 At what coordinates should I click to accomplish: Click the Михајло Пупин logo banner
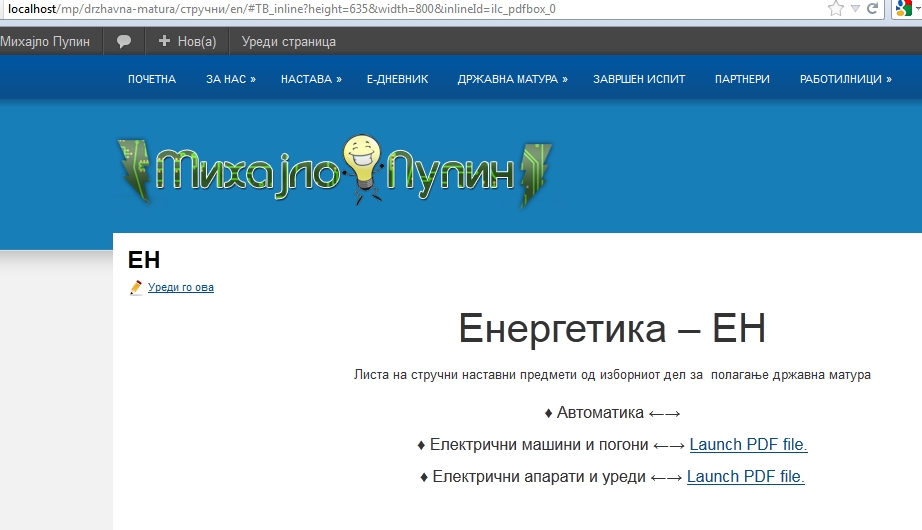[335, 171]
